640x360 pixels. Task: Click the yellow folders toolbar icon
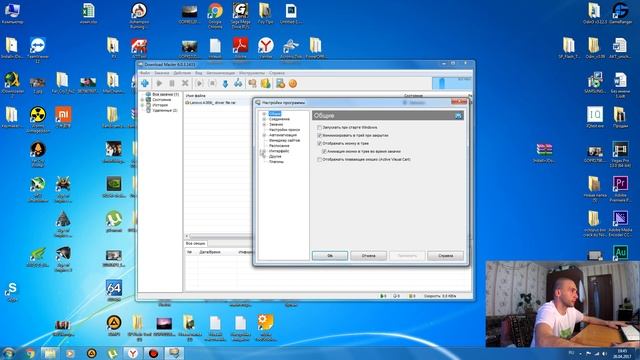point(265,83)
